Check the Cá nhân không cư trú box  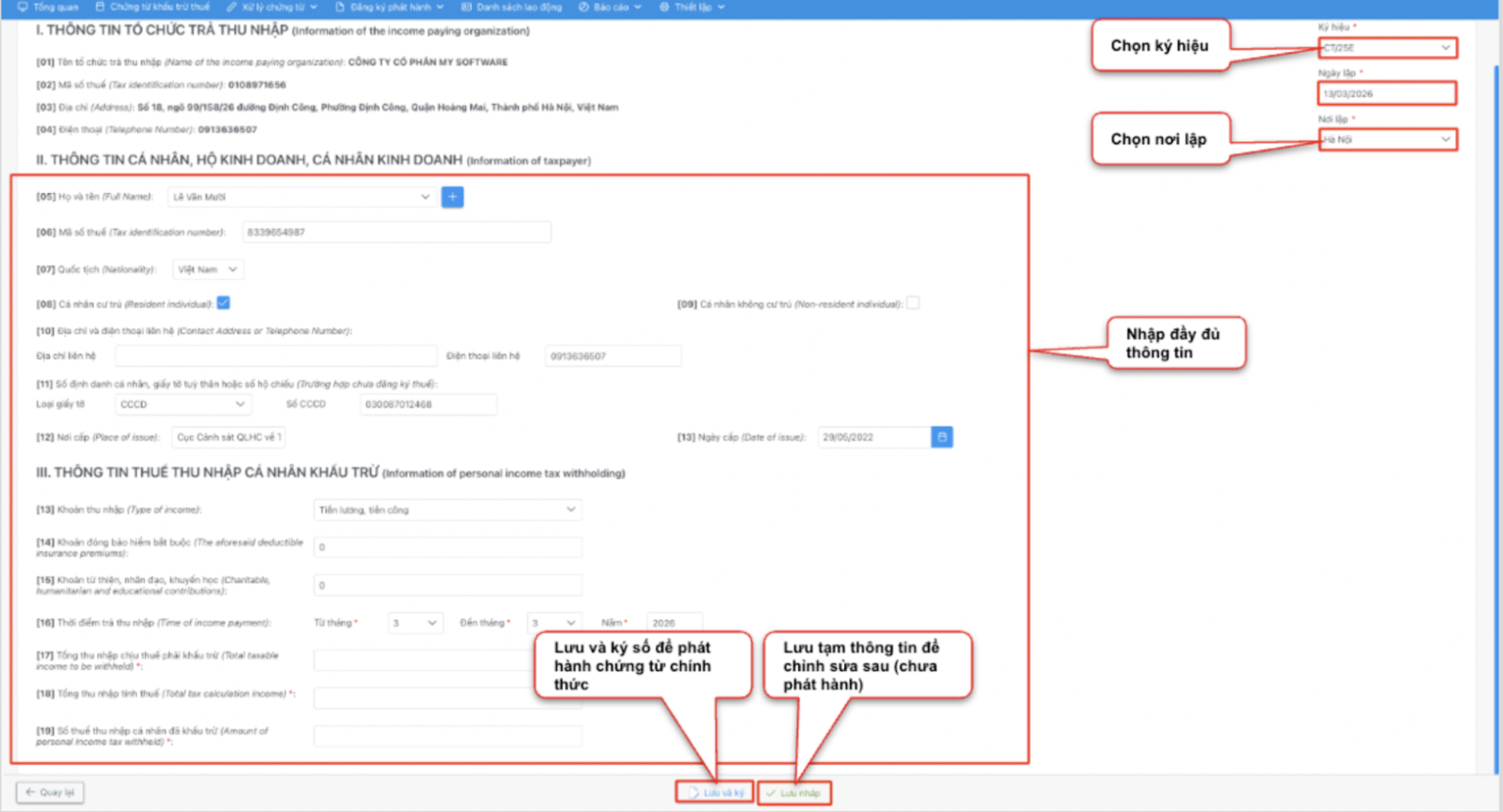(x=912, y=303)
